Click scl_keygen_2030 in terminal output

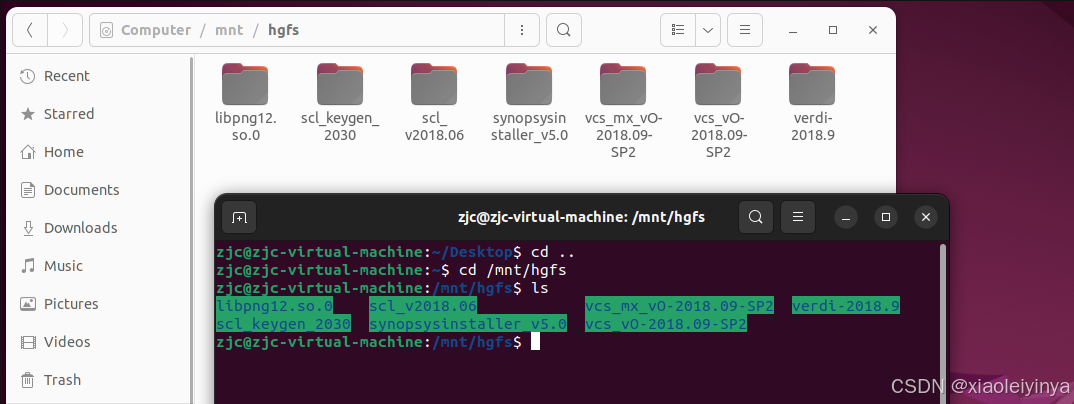coord(284,324)
